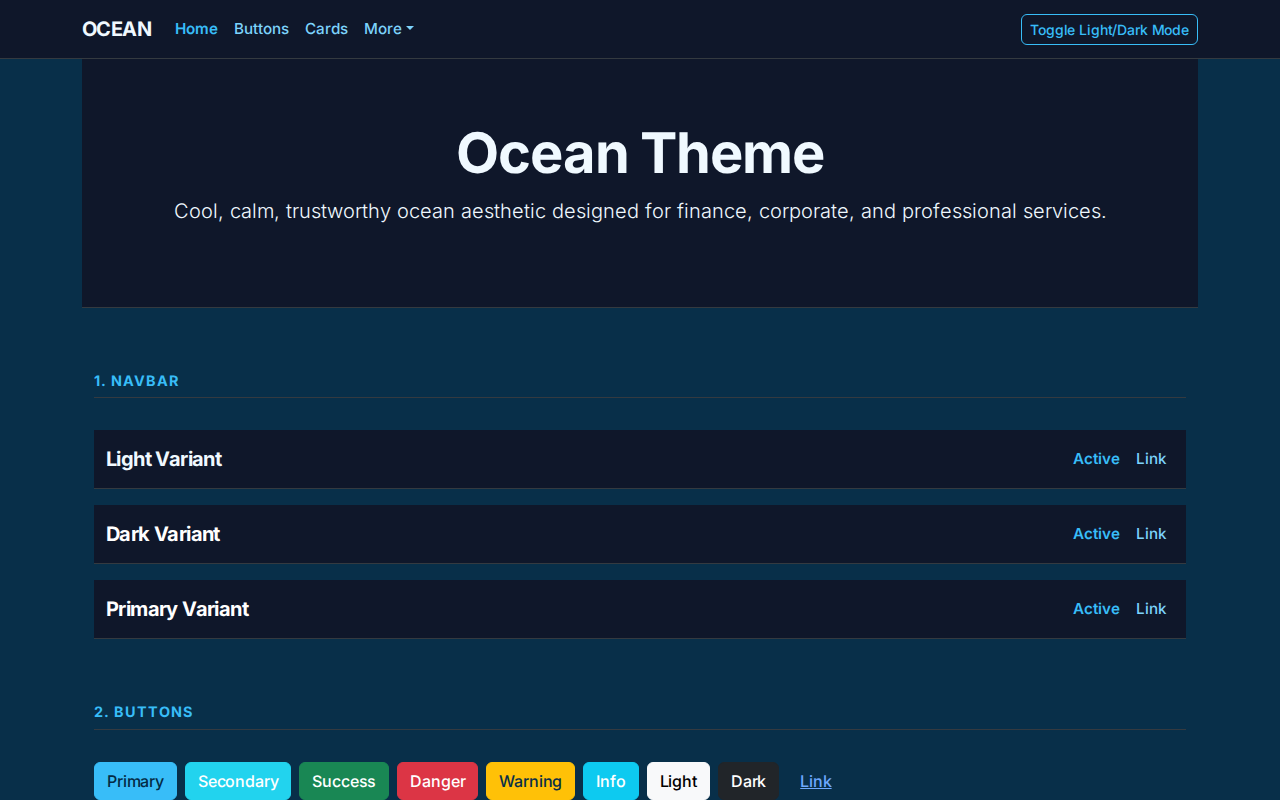Click the blue Primary button
This screenshot has height=800, width=1280.
click(x=135, y=781)
